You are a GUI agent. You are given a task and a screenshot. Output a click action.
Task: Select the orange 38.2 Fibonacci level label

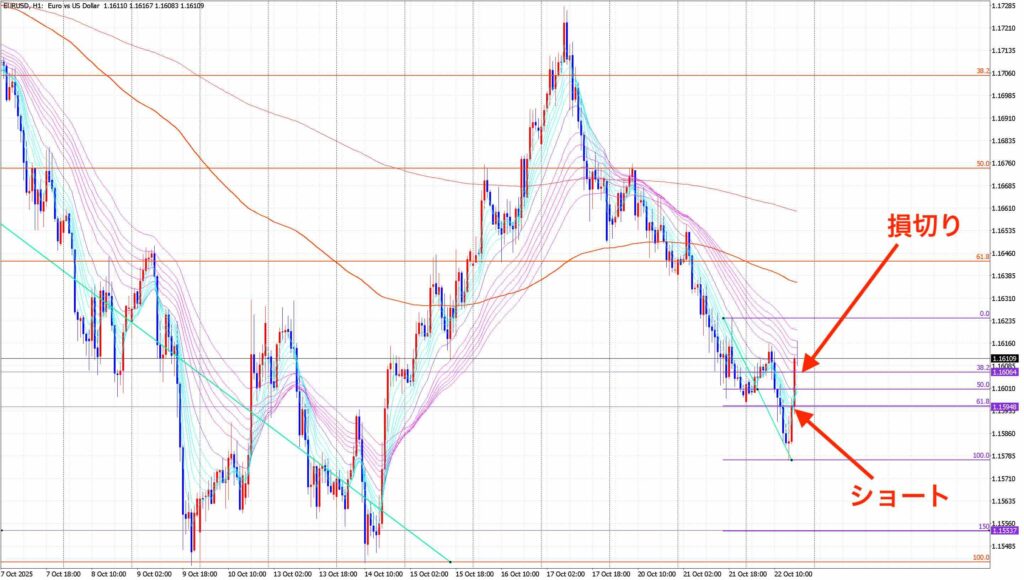coord(983,71)
